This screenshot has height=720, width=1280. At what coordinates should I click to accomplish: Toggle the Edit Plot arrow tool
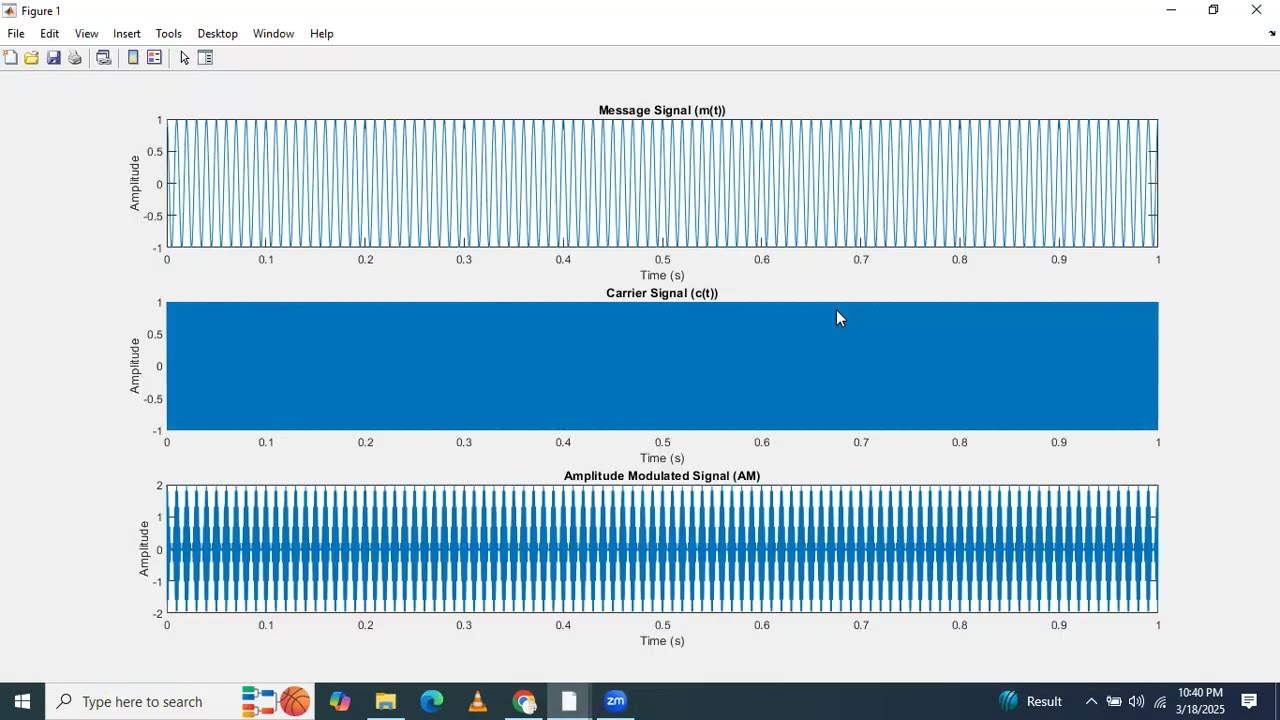coord(185,58)
